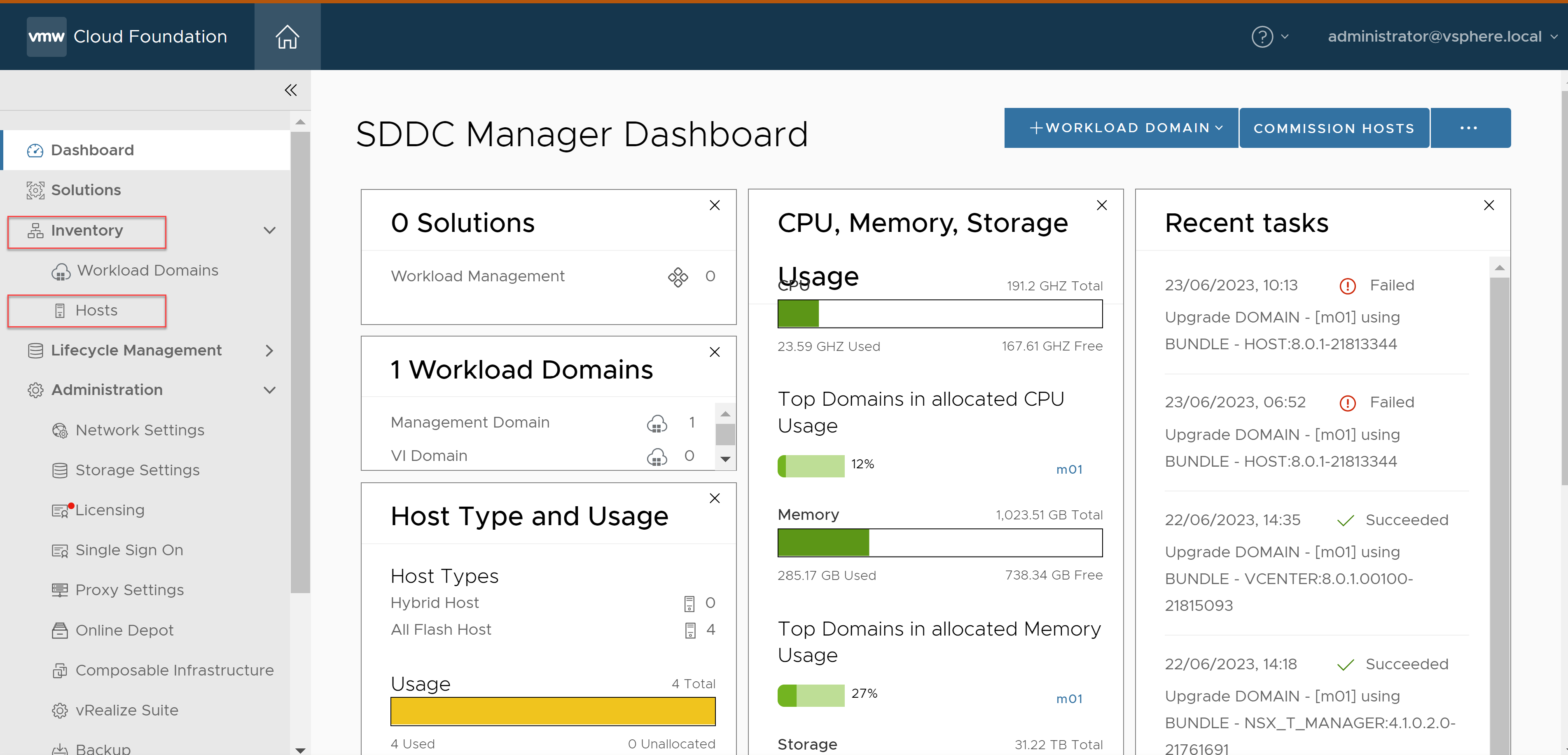Click the Lifecycle Management stack icon

(35, 350)
